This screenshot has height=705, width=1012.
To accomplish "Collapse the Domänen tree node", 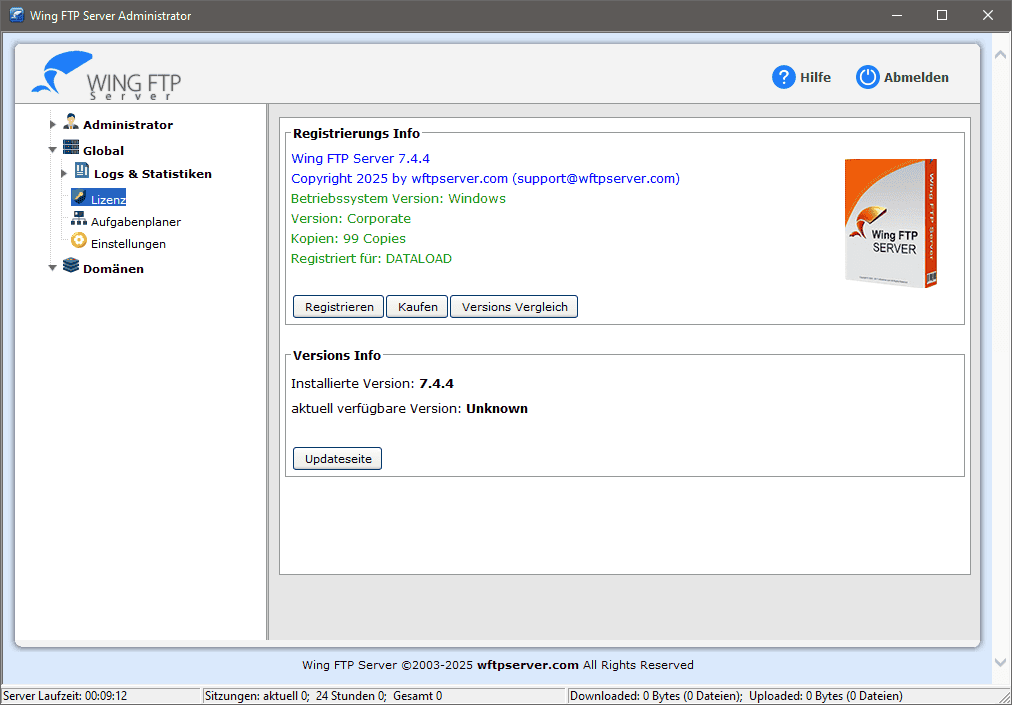I will coord(53,269).
